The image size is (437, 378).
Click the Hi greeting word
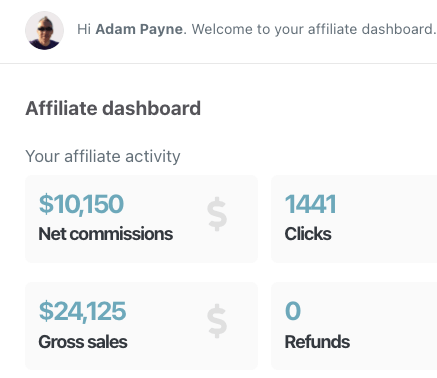click(84, 29)
